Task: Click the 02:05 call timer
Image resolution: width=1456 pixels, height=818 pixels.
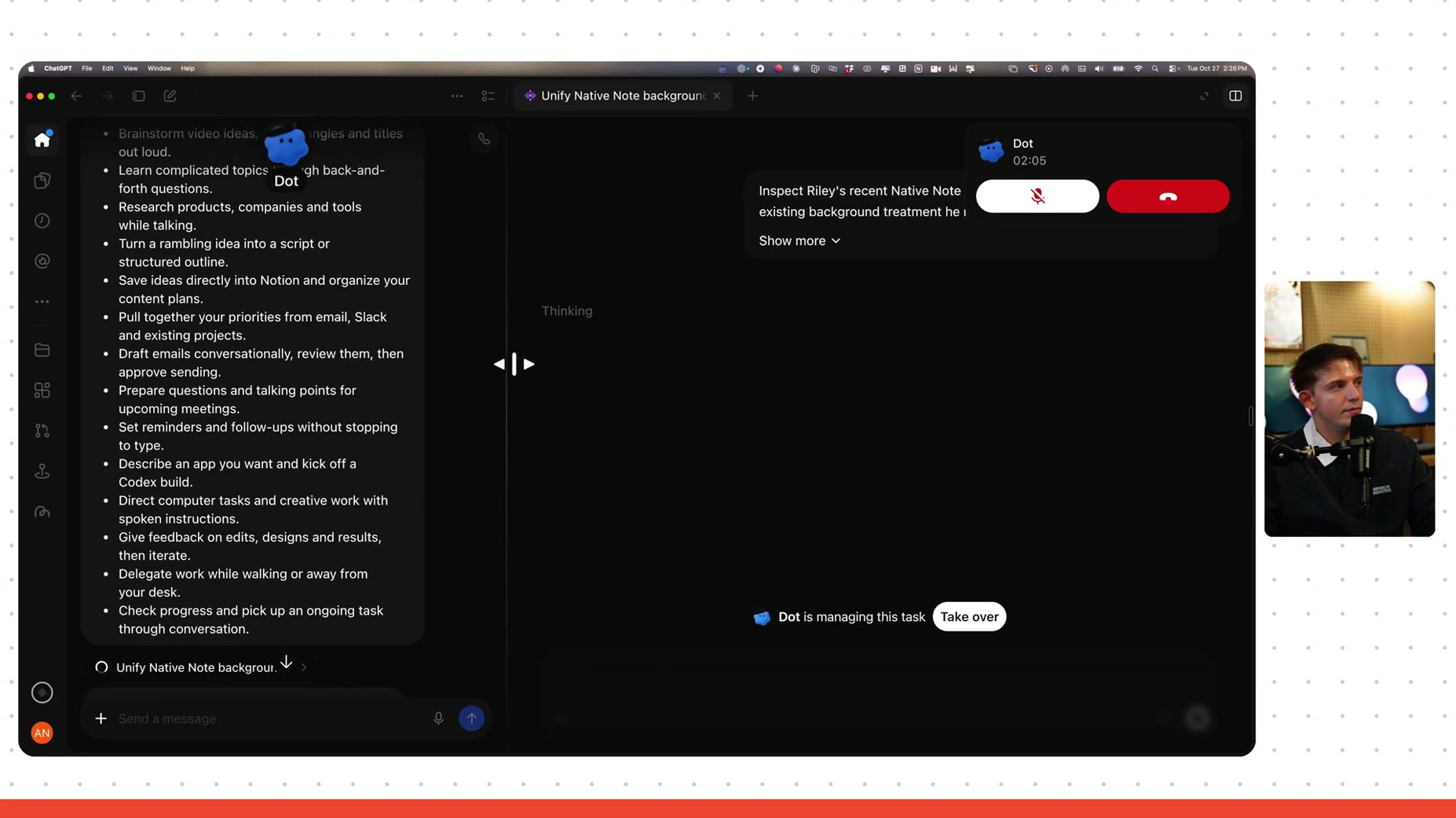Action: pos(1029,161)
